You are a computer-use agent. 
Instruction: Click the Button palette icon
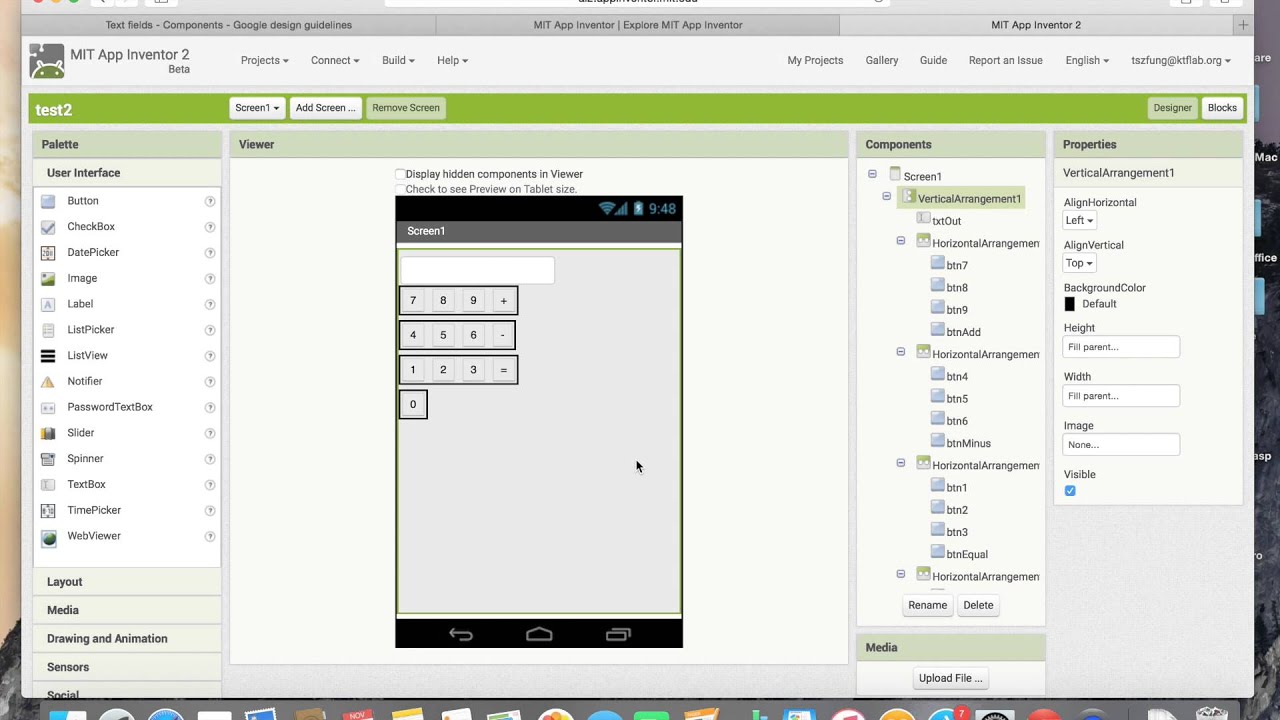[48, 201]
